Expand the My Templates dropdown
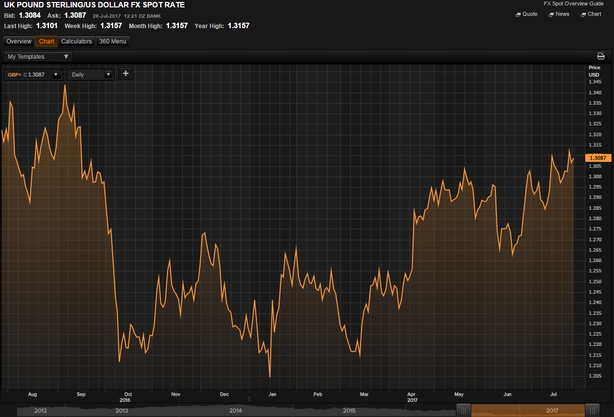Screen dimensions: 614x417 pos(38,57)
